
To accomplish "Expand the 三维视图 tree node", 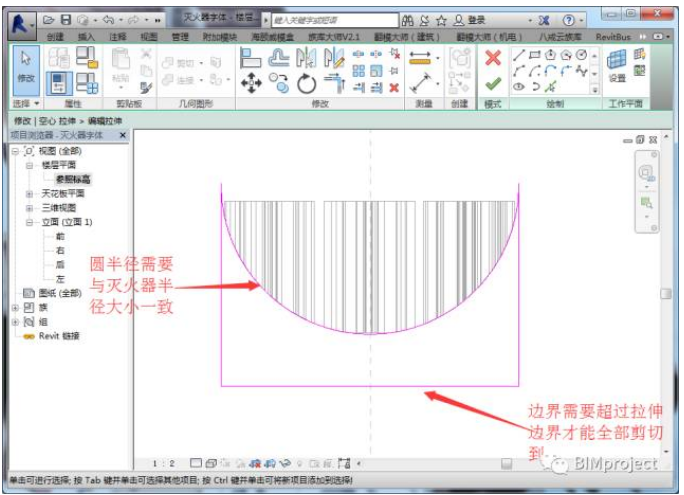I will (30, 208).
